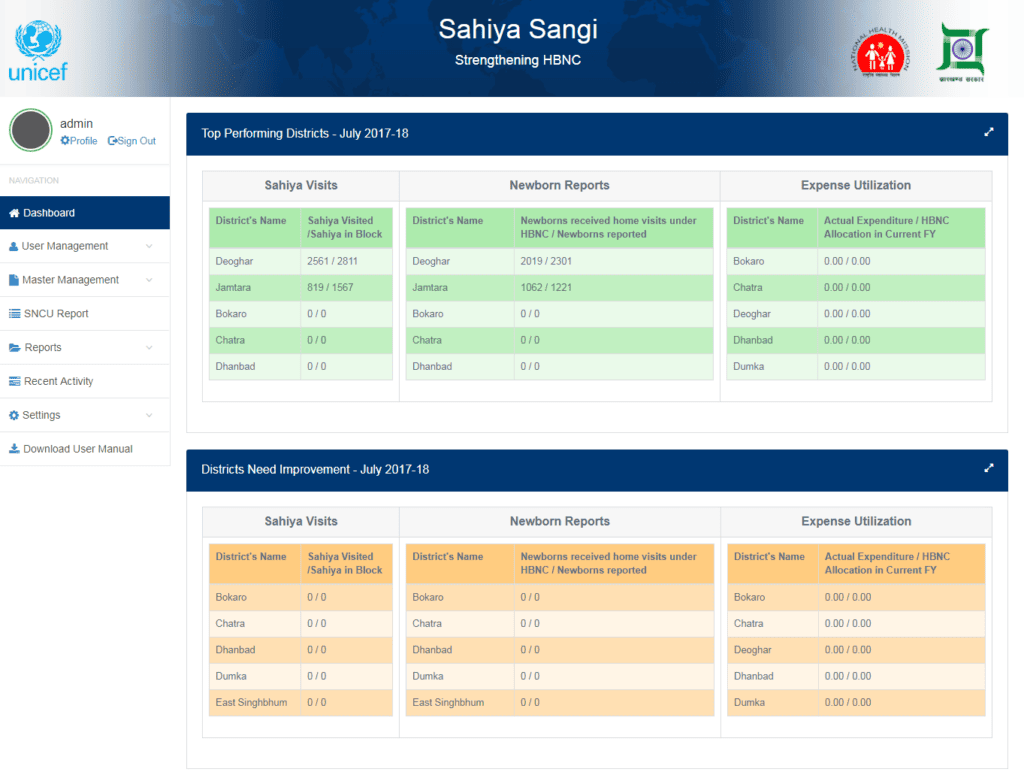
Task: Click the National Health Mission logo
Action: click(x=879, y=53)
